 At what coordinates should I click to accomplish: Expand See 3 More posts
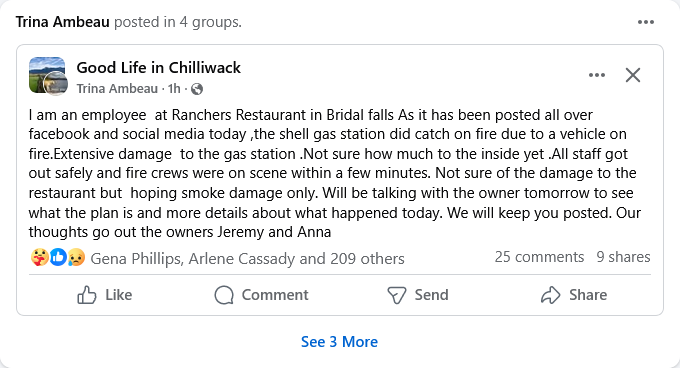coord(340,342)
